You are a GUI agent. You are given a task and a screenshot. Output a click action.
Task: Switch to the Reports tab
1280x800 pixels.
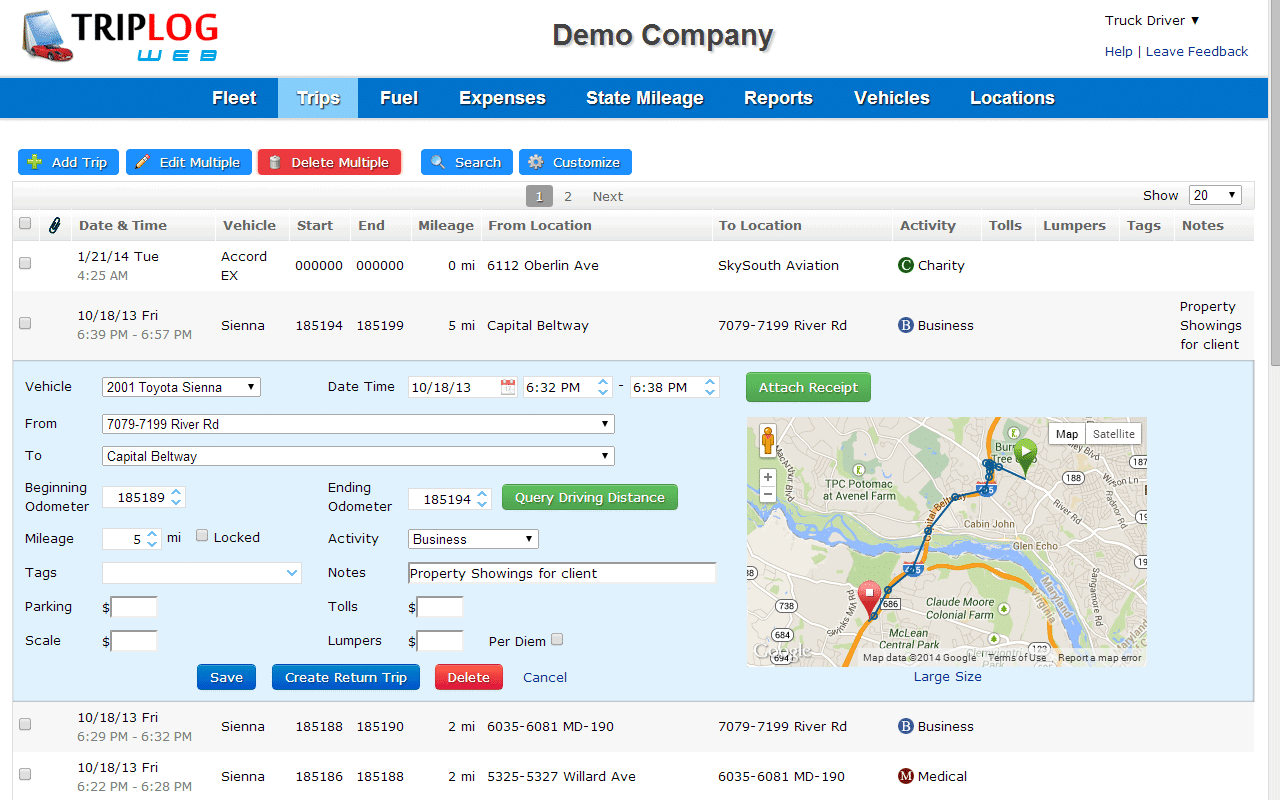778,97
